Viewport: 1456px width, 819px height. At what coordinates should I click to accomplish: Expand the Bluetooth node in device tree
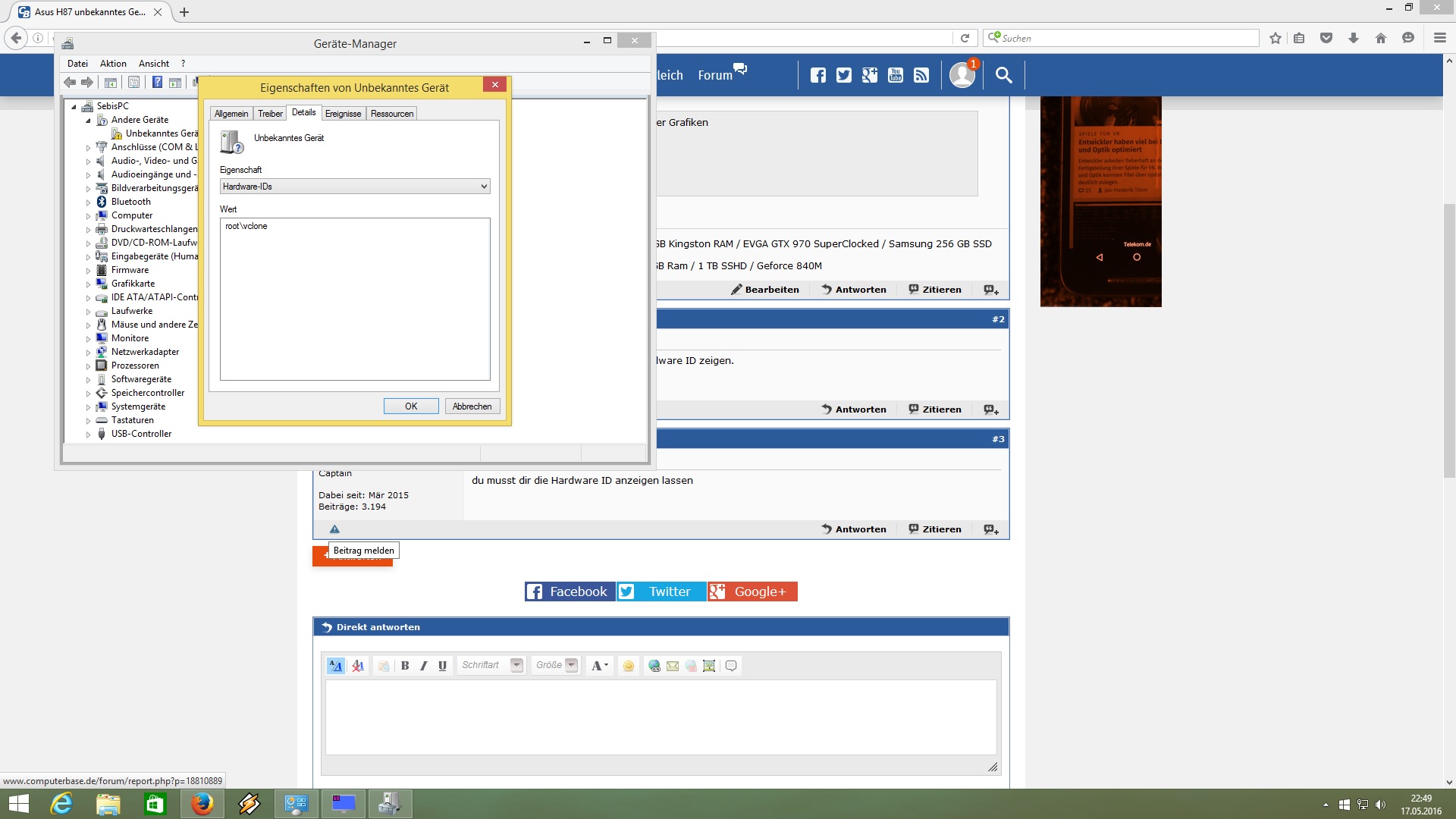[x=88, y=202]
